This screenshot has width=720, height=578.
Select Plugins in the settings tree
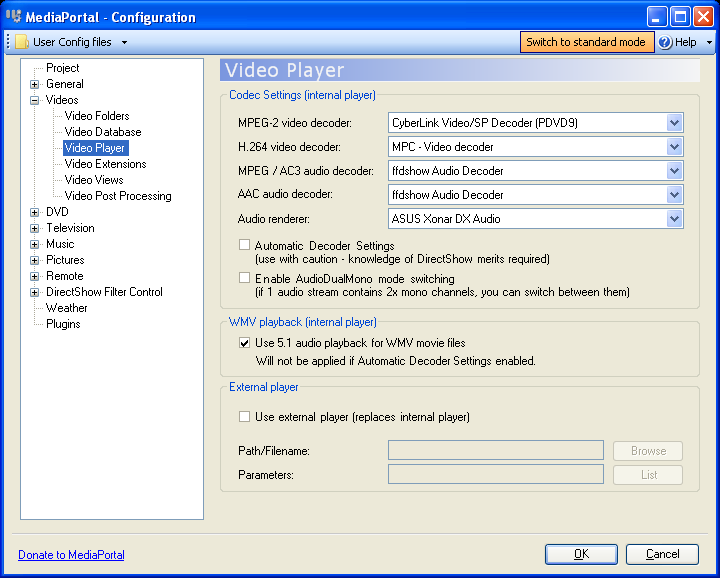click(63, 324)
